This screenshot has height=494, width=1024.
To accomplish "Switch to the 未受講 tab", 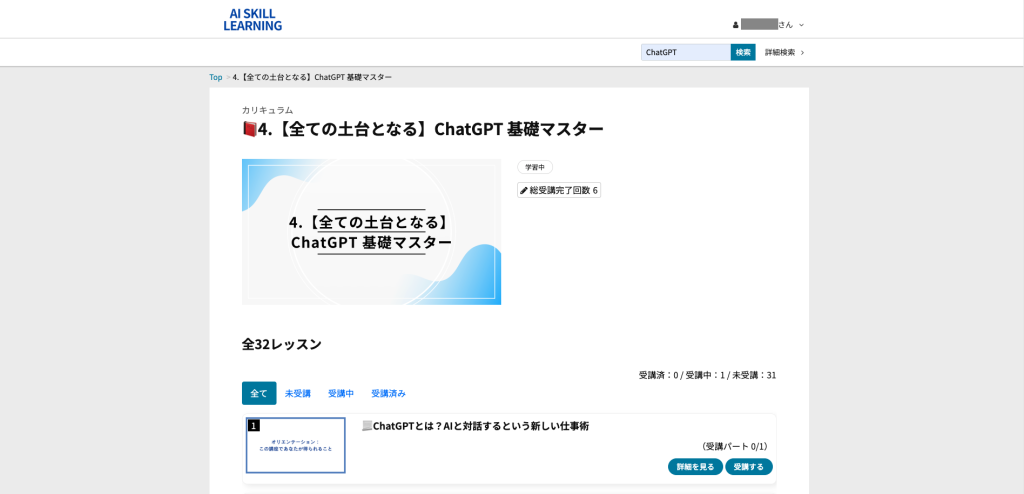I will 298,393.
